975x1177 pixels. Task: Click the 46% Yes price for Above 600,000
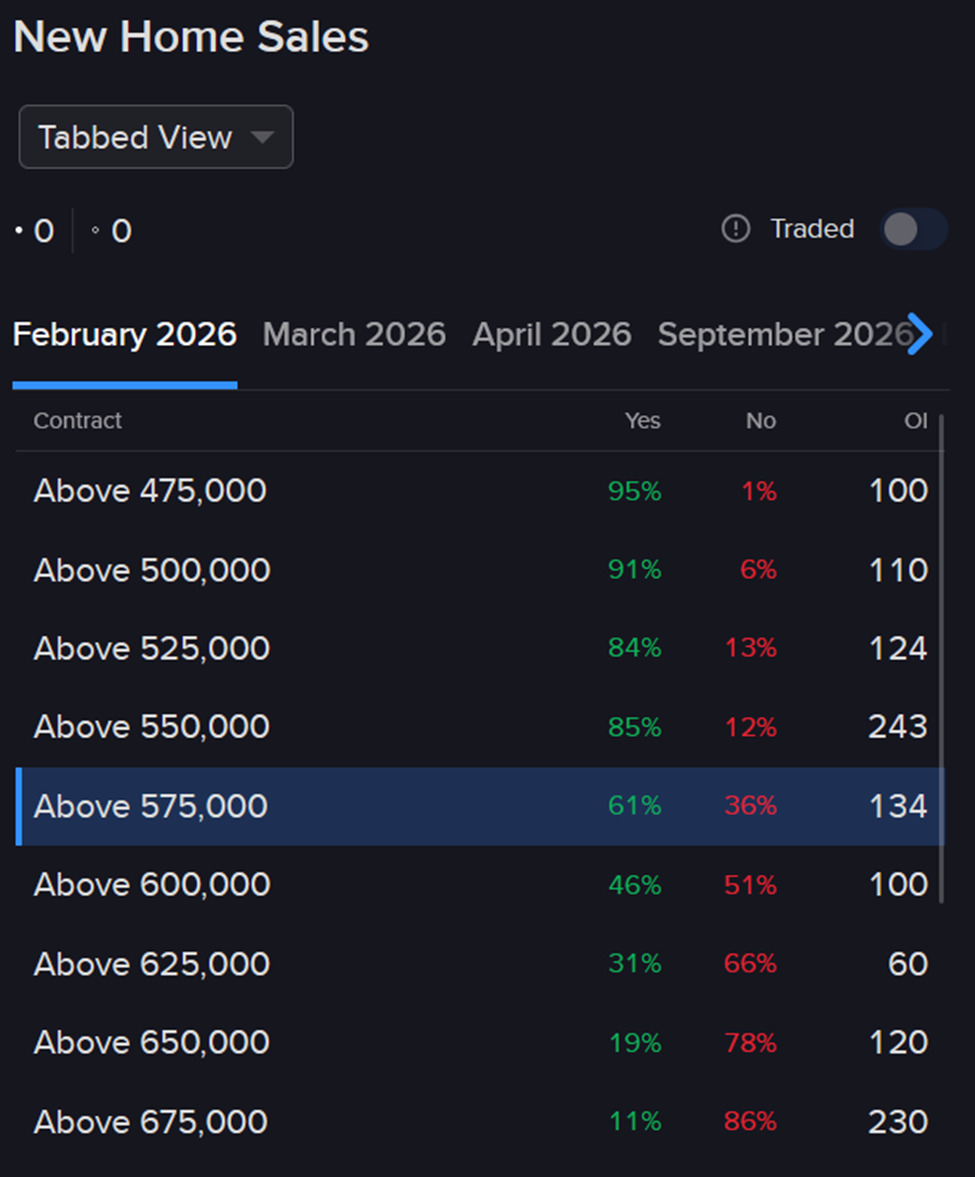[x=634, y=885]
